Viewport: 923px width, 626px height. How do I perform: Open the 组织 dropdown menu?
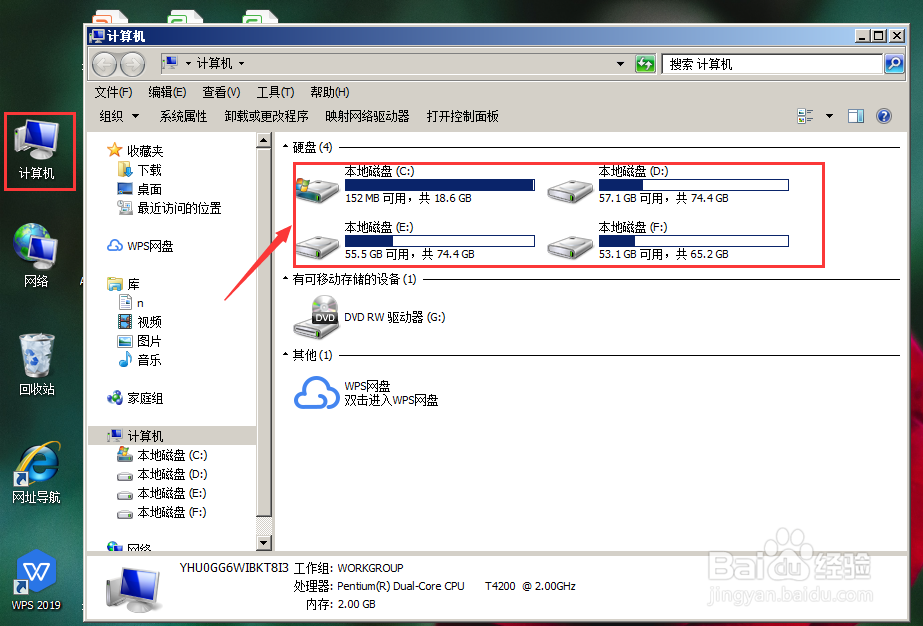click(x=117, y=115)
